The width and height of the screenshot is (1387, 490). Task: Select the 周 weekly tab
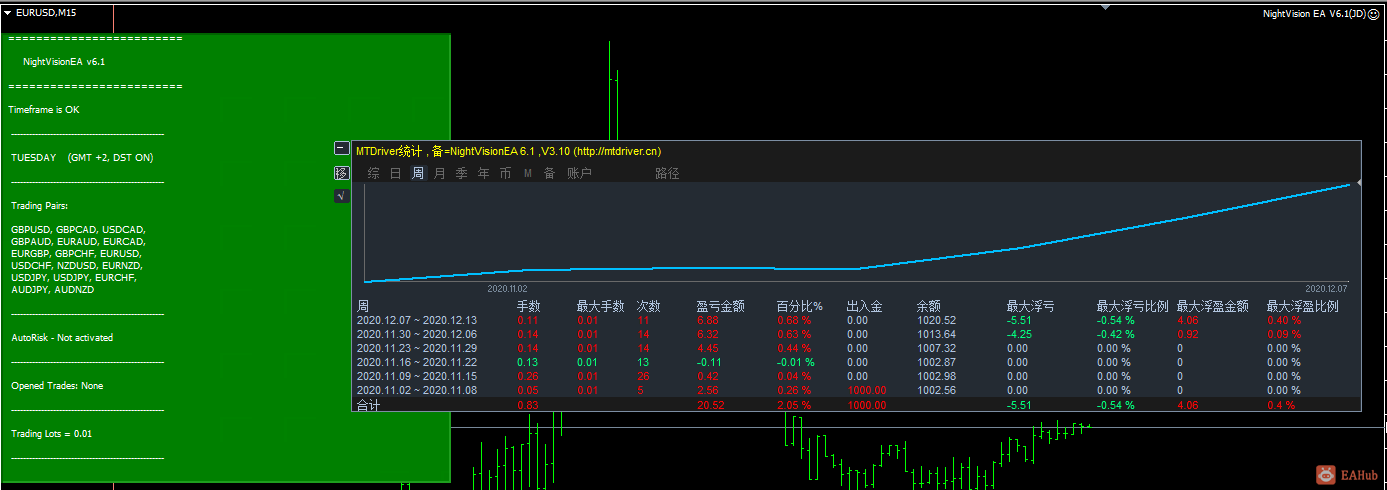pos(417,173)
